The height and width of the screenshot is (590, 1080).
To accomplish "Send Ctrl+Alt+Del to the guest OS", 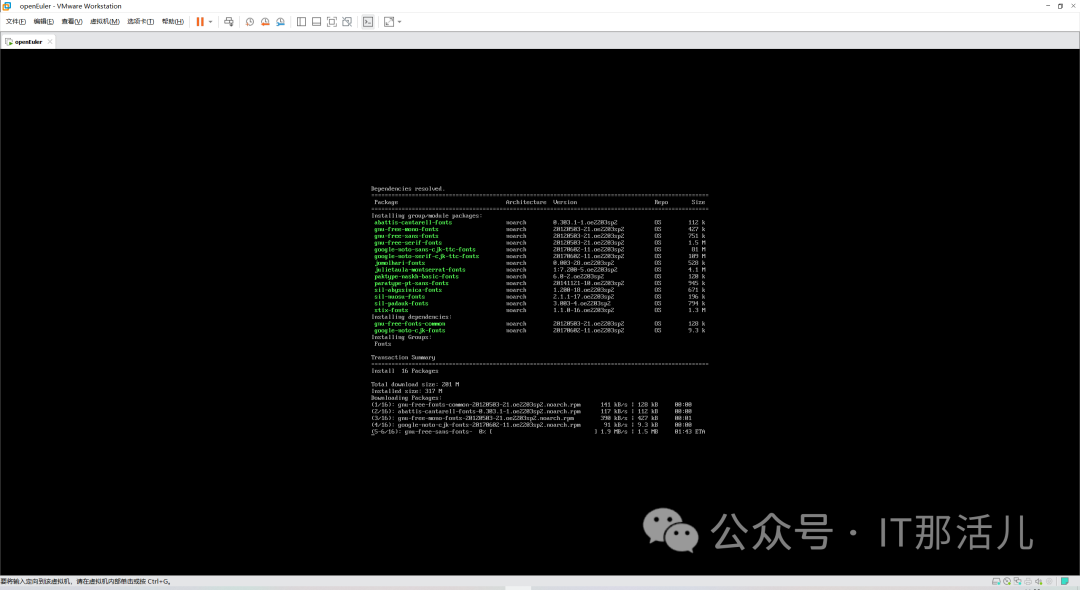I will tap(230, 21).
